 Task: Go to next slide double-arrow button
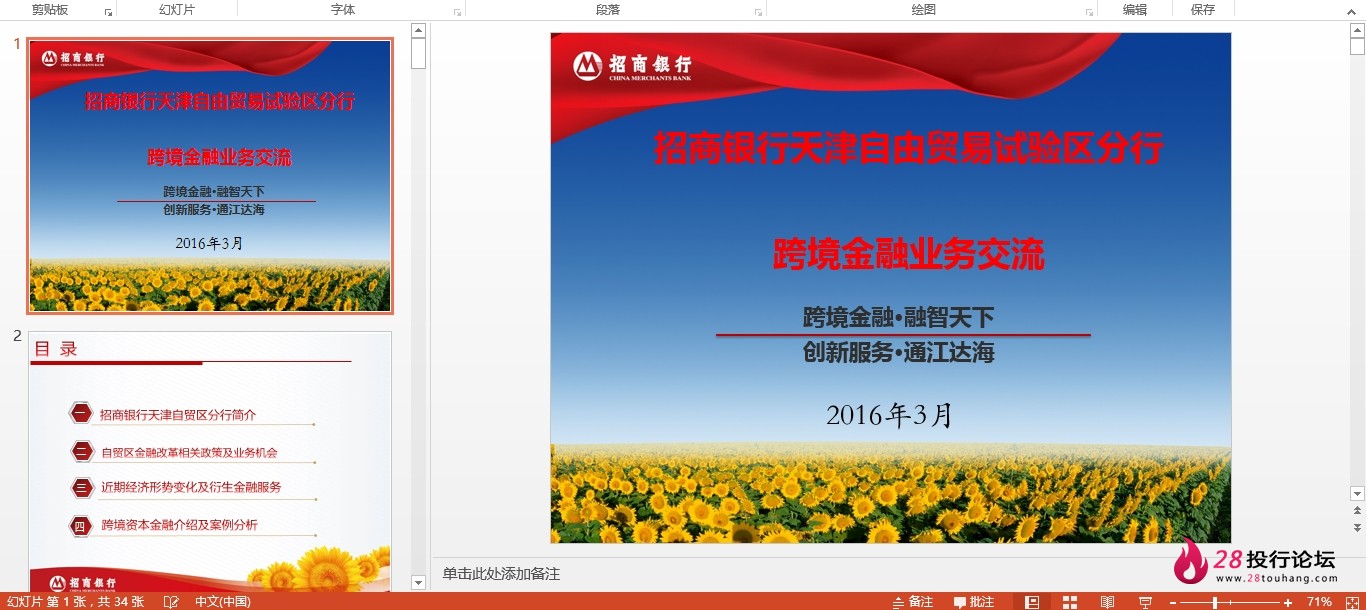pyautogui.click(x=1357, y=527)
